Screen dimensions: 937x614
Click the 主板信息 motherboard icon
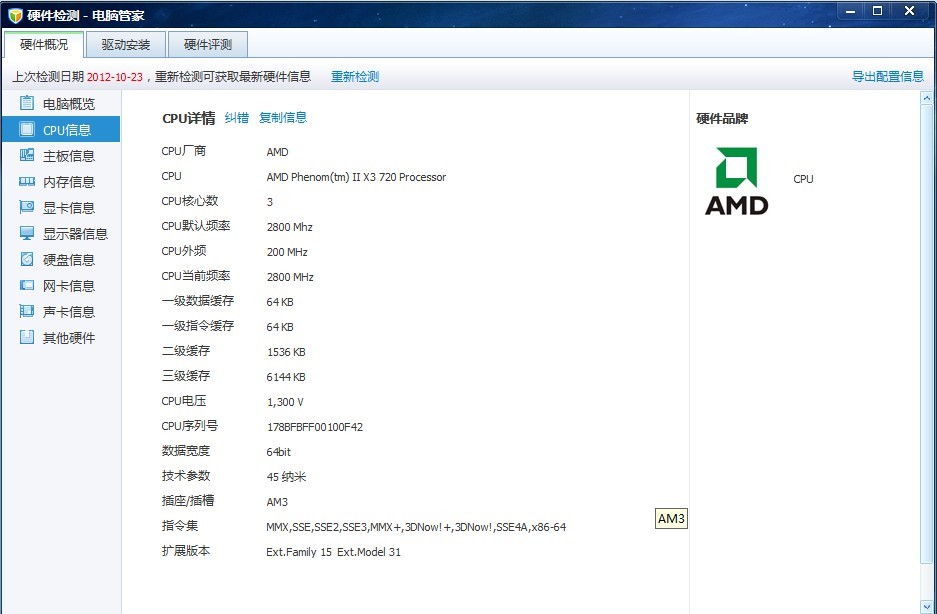click(27, 155)
